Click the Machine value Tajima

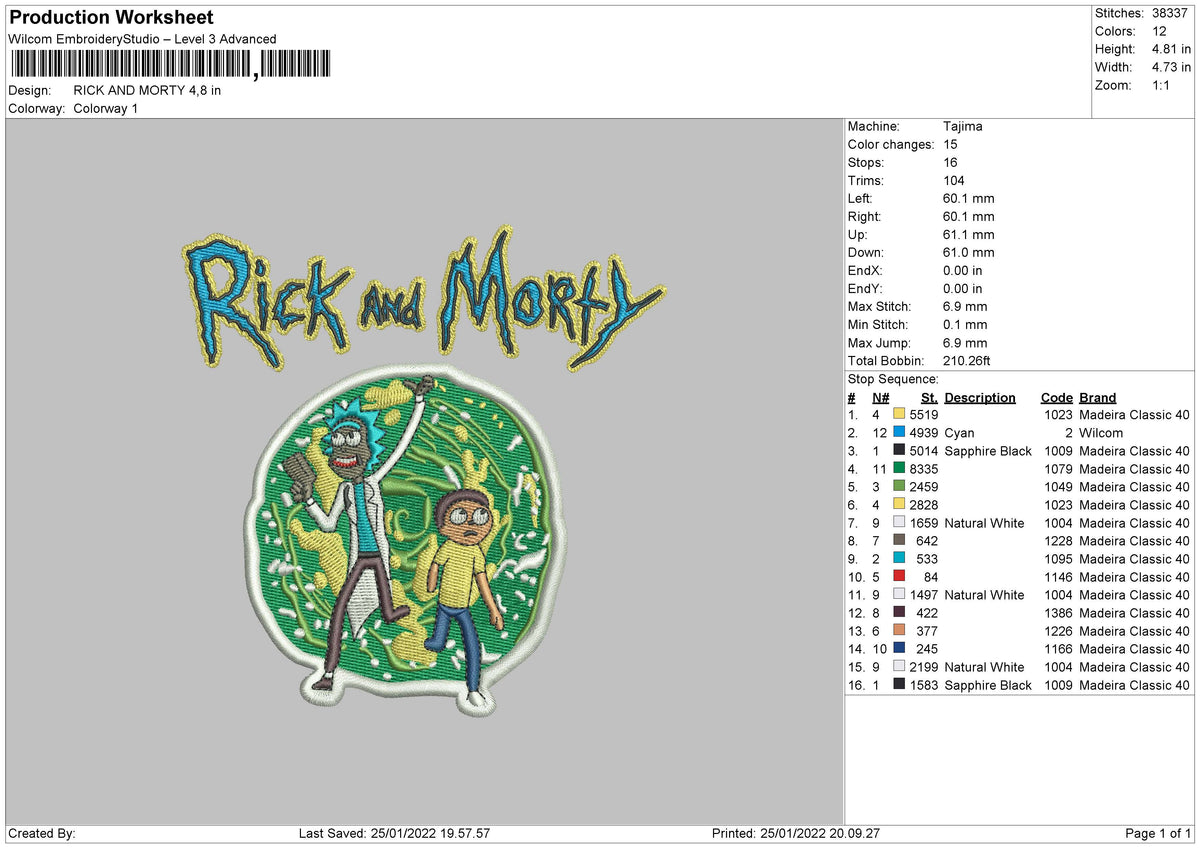pos(963,126)
